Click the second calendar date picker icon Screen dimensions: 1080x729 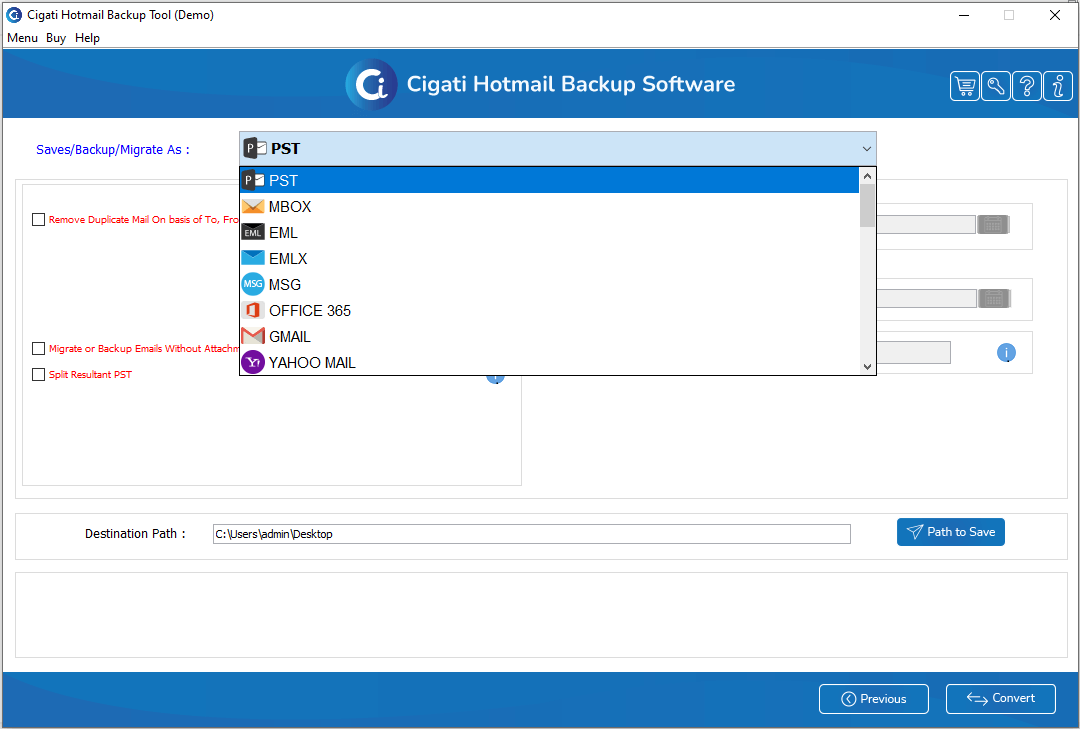click(x=994, y=298)
